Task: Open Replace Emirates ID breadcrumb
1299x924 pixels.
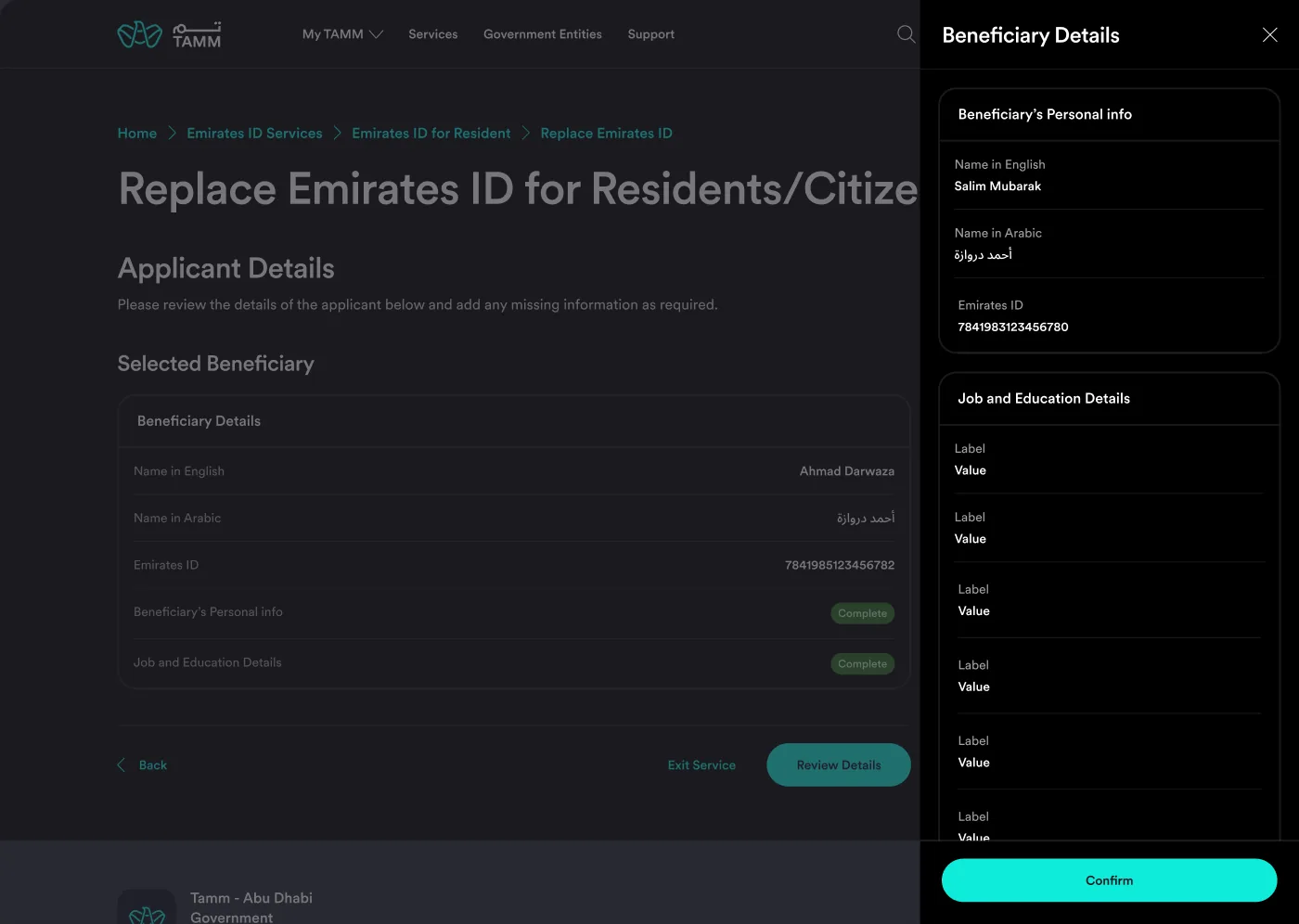Action: tap(606, 134)
